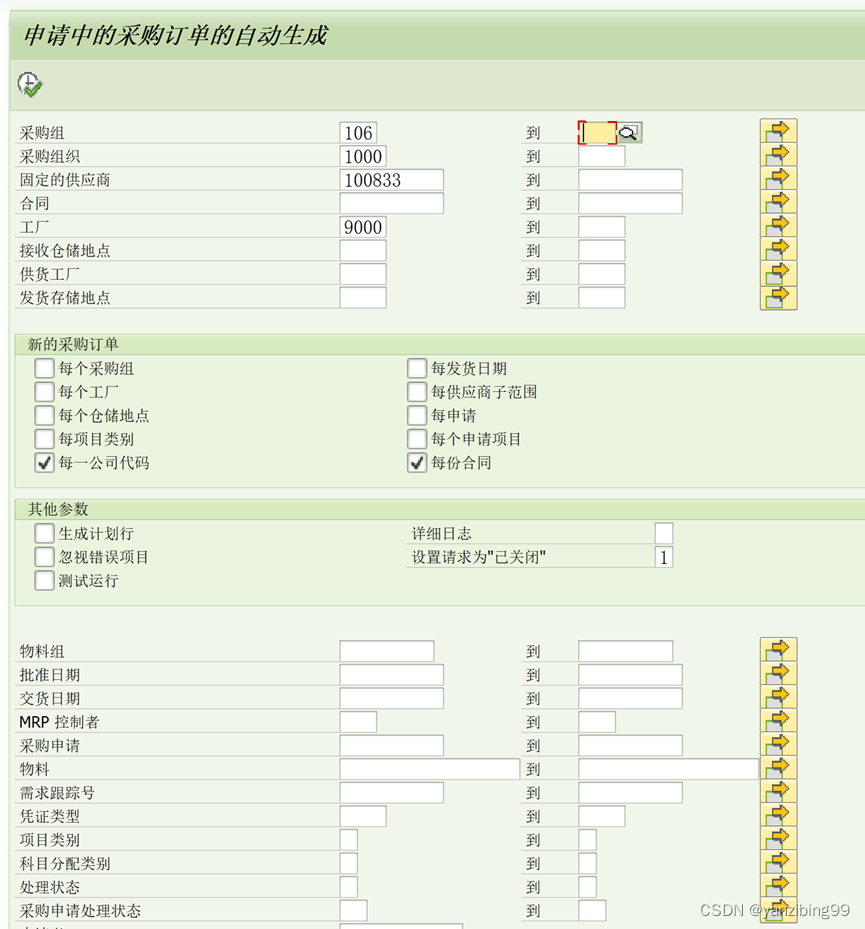
Task: Check the 每申请 checkbox
Action: click(x=417, y=415)
